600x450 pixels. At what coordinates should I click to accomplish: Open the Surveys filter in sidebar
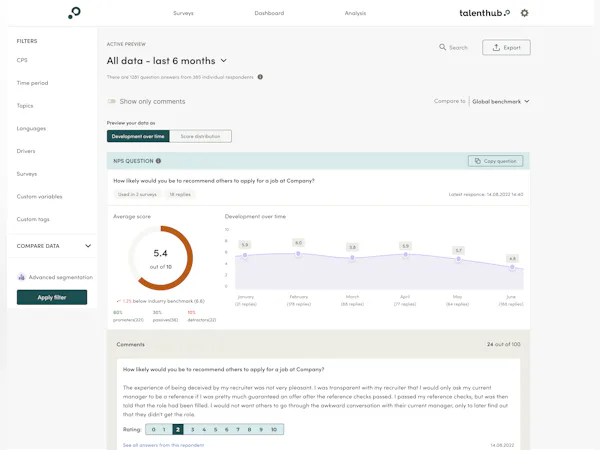(x=27, y=174)
